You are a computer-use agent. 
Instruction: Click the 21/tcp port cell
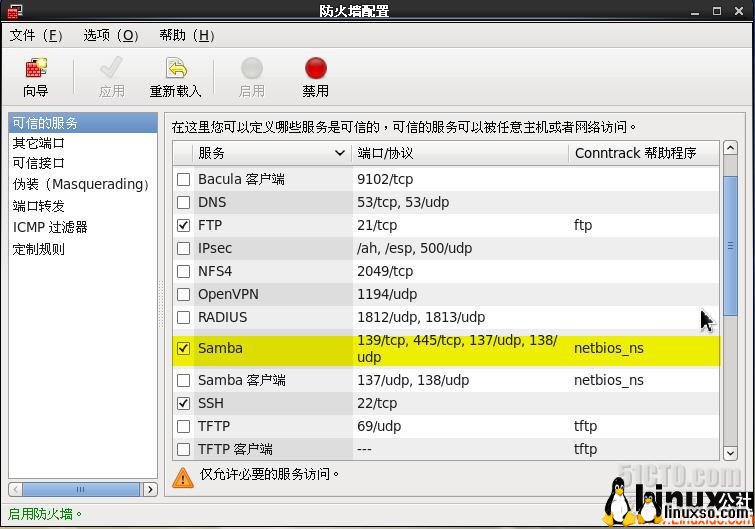point(377,225)
